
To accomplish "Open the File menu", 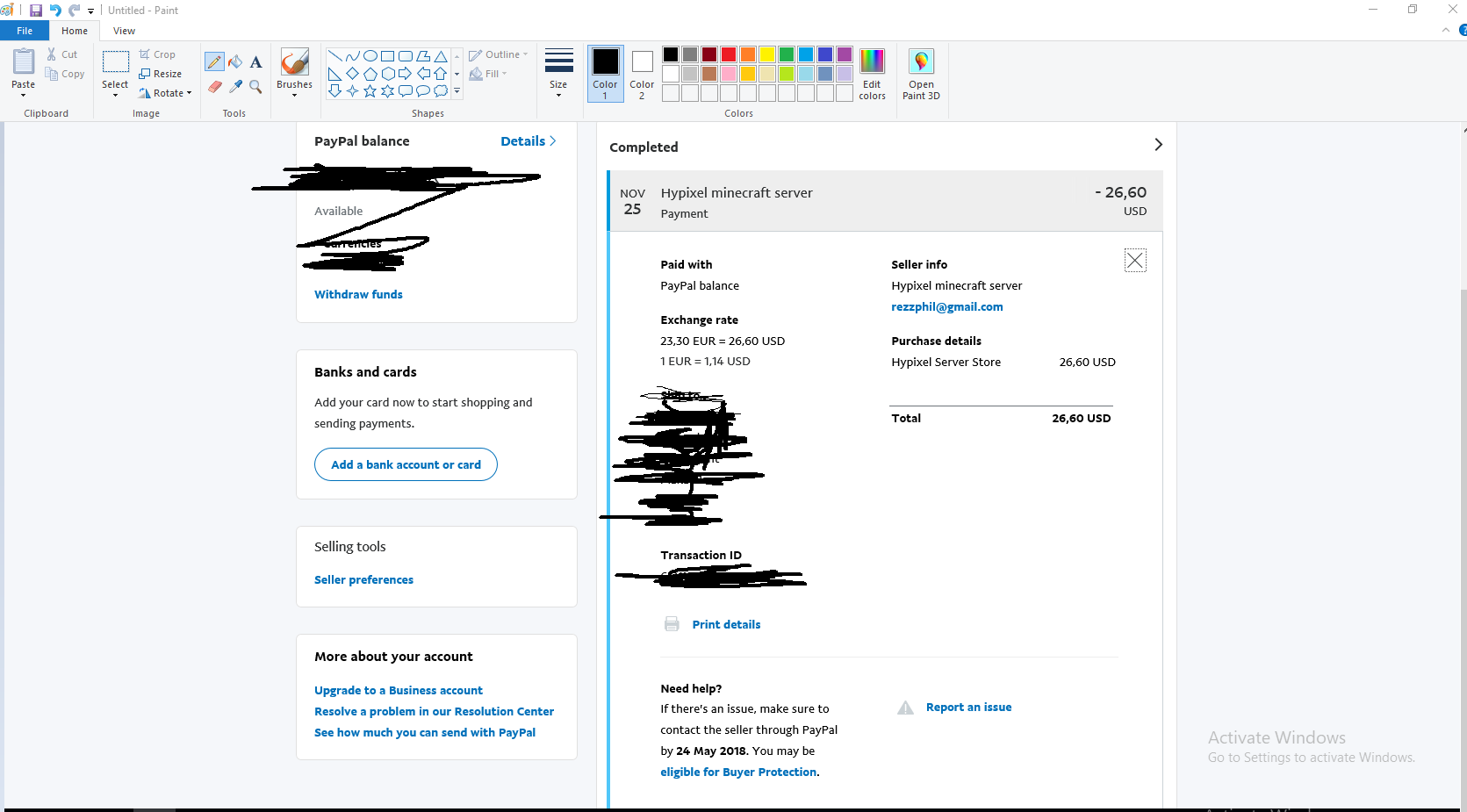I will (25, 31).
